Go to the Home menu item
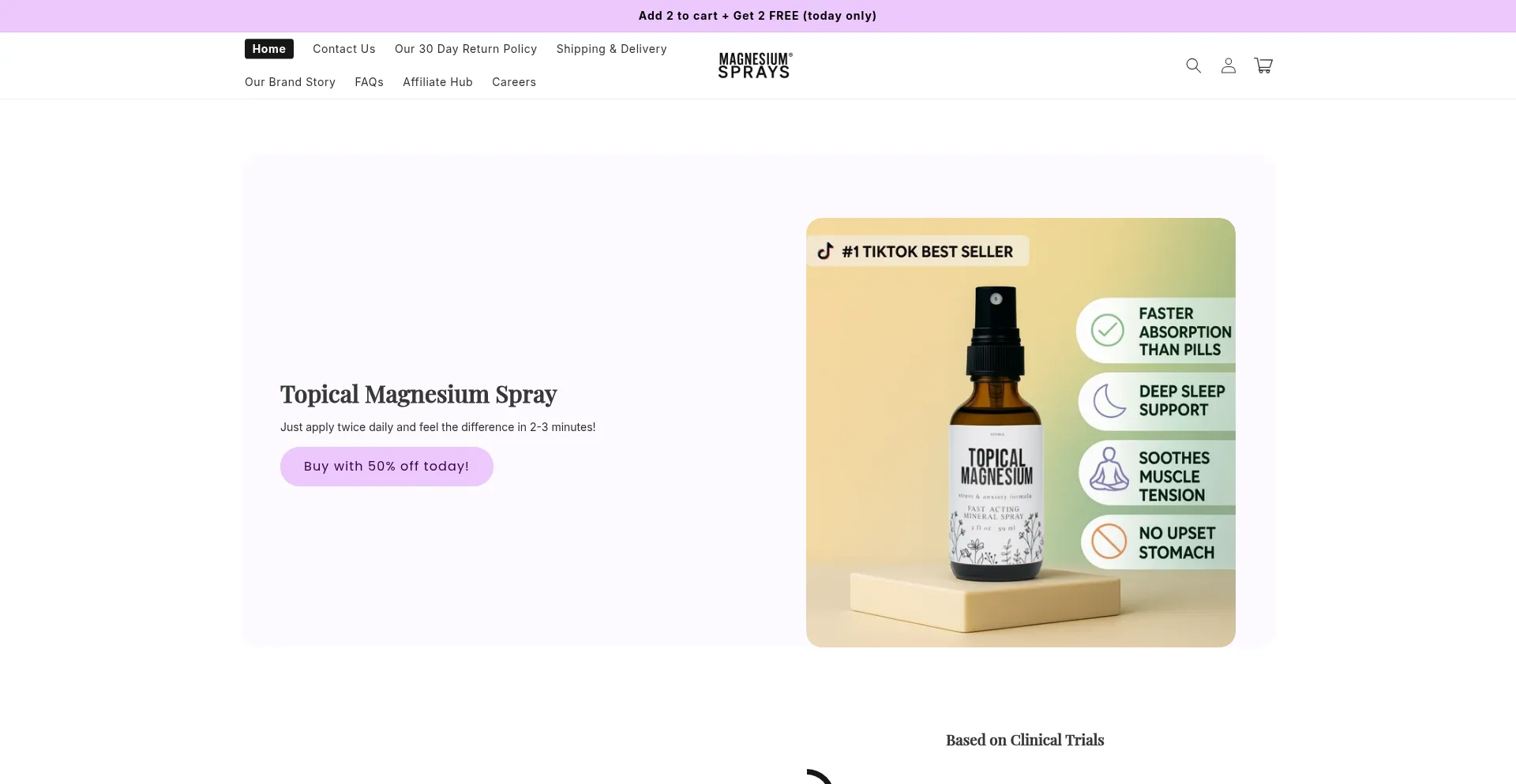This screenshot has width=1516, height=784. point(269,49)
